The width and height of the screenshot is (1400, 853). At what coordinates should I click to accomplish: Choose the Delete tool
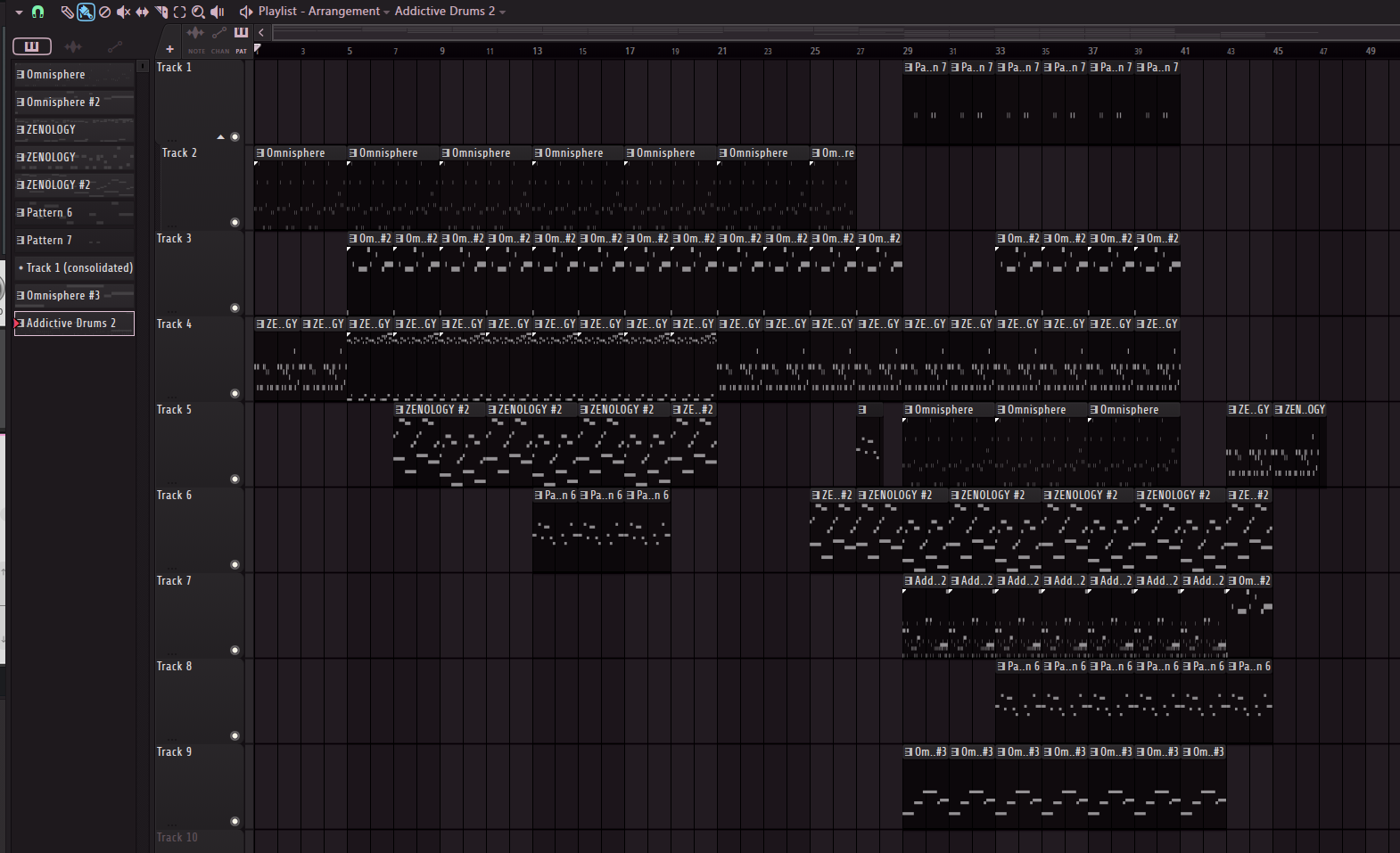(104, 12)
